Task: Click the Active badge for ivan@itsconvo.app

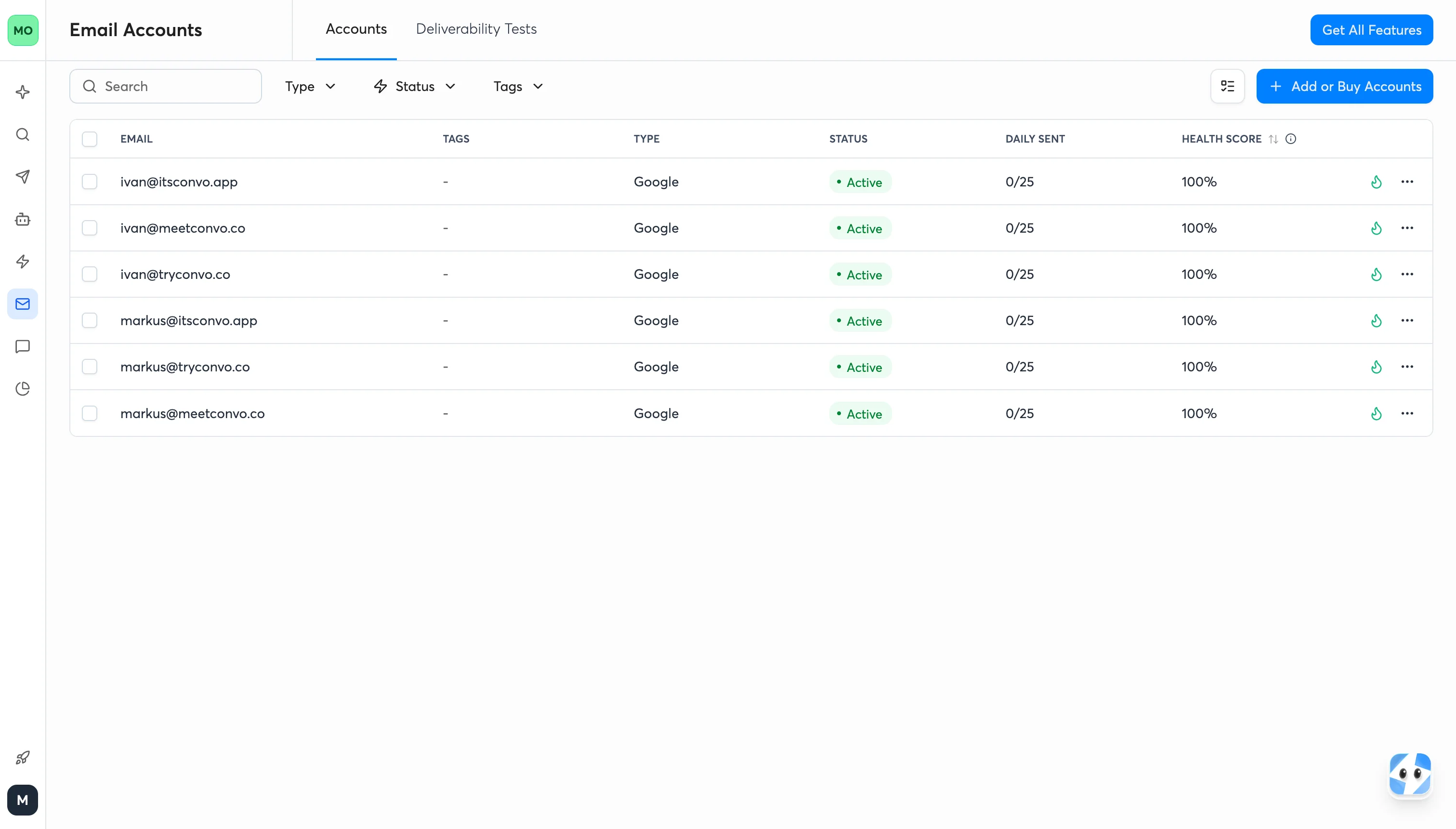Action: pos(860,182)
